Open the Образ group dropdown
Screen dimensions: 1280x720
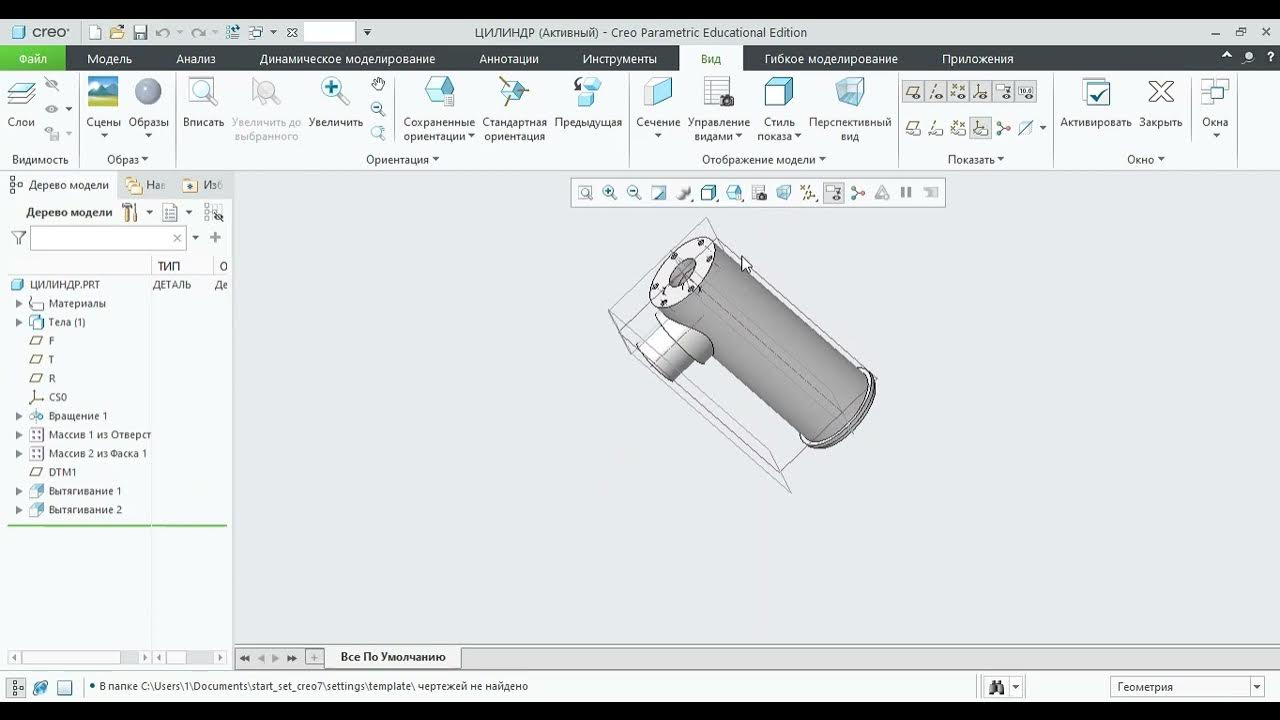(127, 160)
